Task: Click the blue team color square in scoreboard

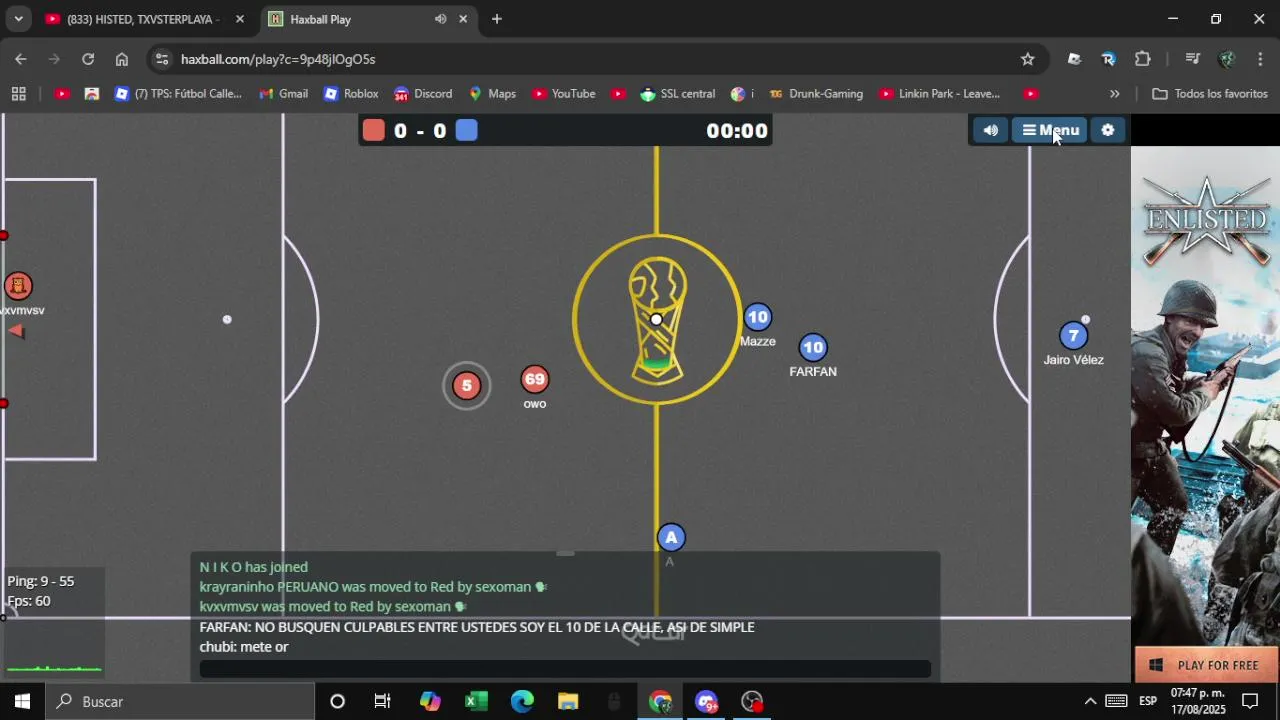Action: tap(467, 130)
